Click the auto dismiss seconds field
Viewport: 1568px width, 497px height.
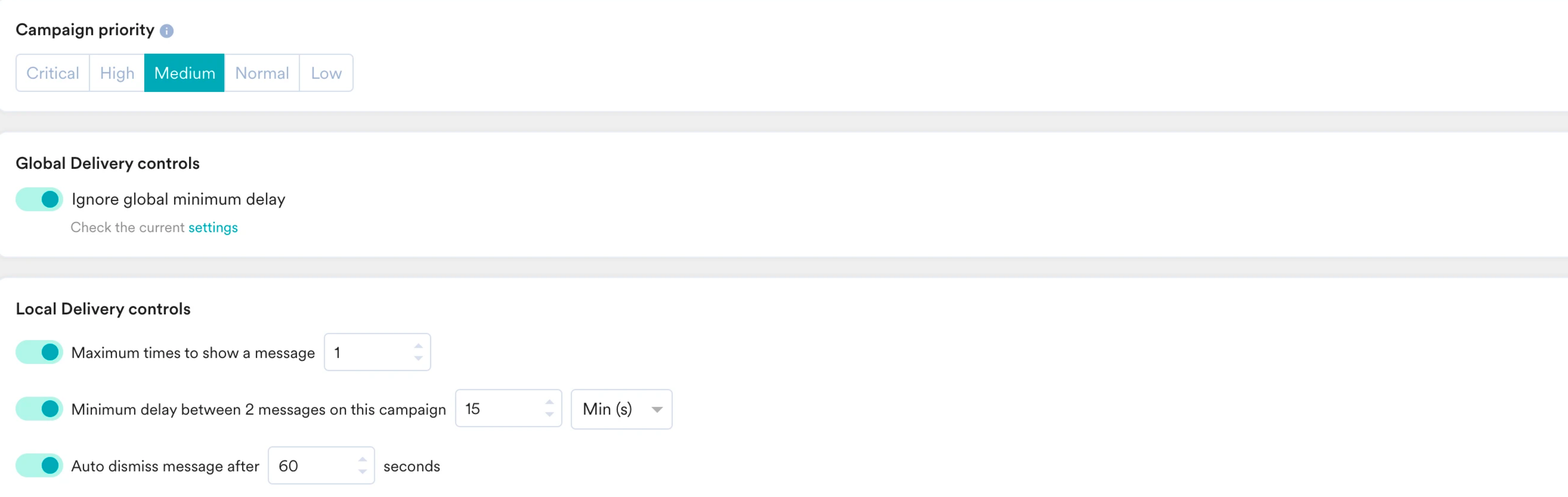click(x=321, y=466)
